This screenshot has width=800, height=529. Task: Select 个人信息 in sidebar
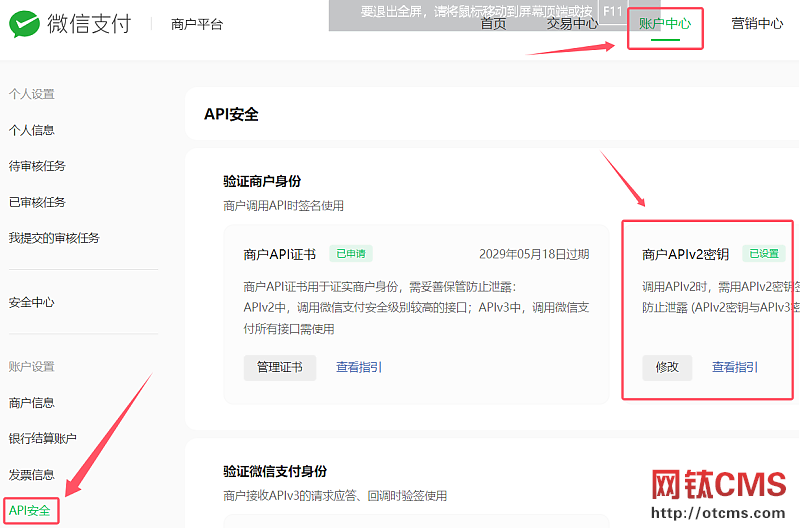32,130
